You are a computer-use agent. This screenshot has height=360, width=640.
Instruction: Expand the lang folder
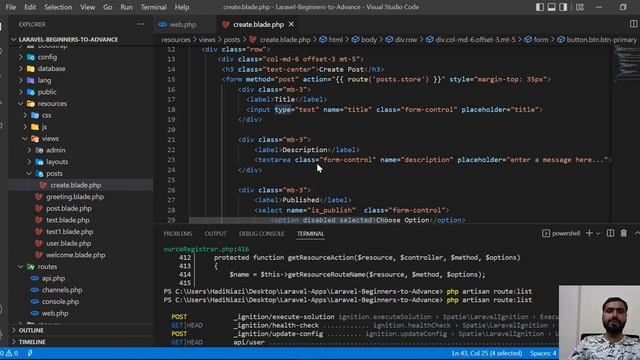pyautogui.click(x=44, y=80)
